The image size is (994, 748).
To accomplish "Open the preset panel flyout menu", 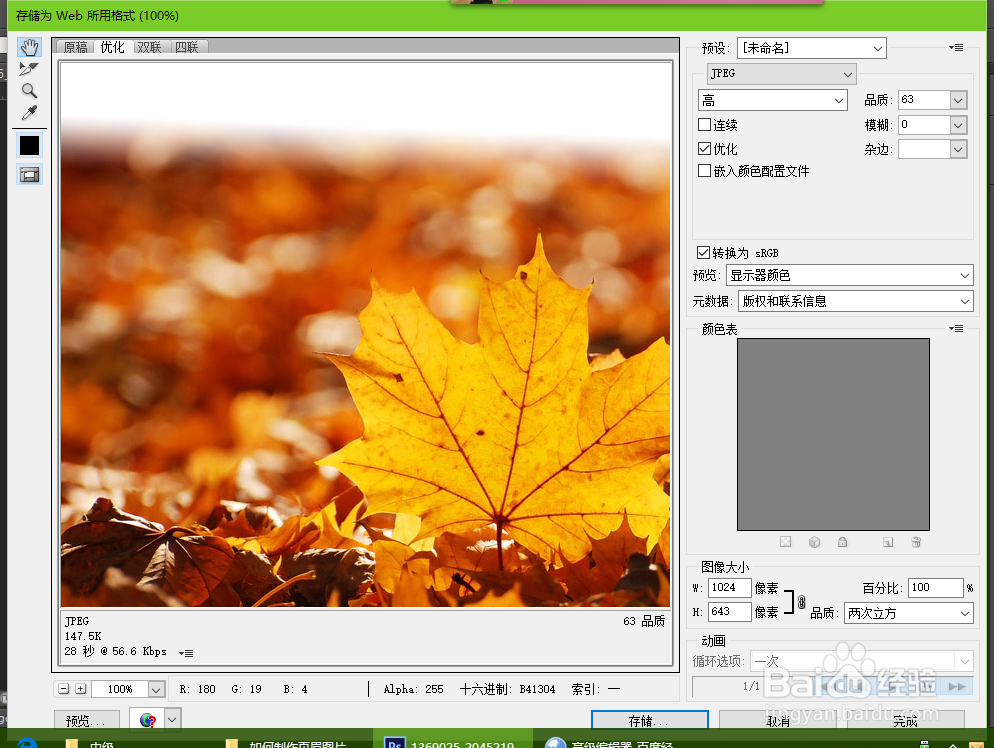I will tap(956, 48).
